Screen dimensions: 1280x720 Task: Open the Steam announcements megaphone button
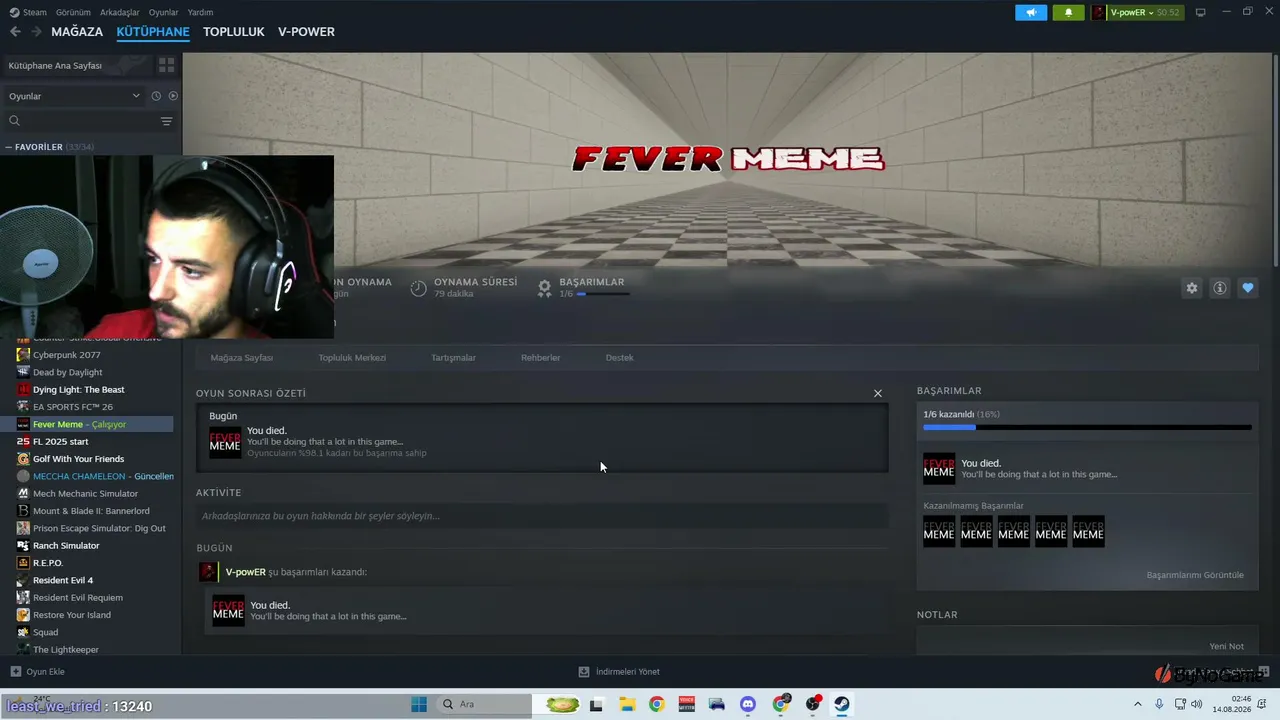pyautogui.click(x=1031, y=12)
